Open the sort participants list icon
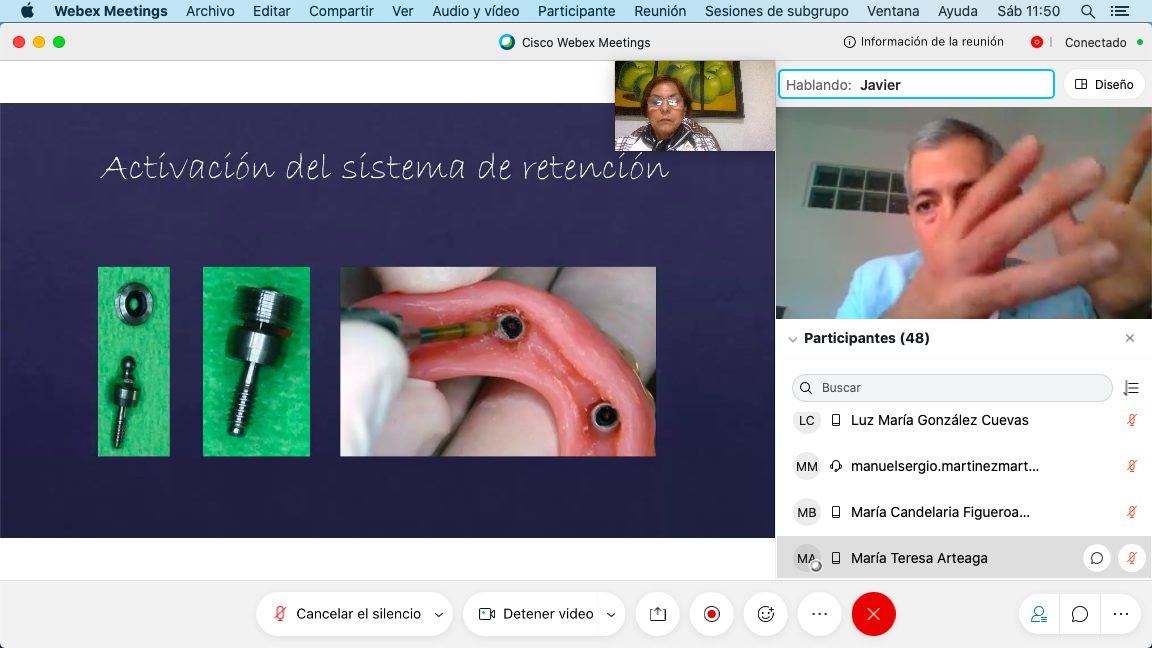 (x=1131, y=388)
